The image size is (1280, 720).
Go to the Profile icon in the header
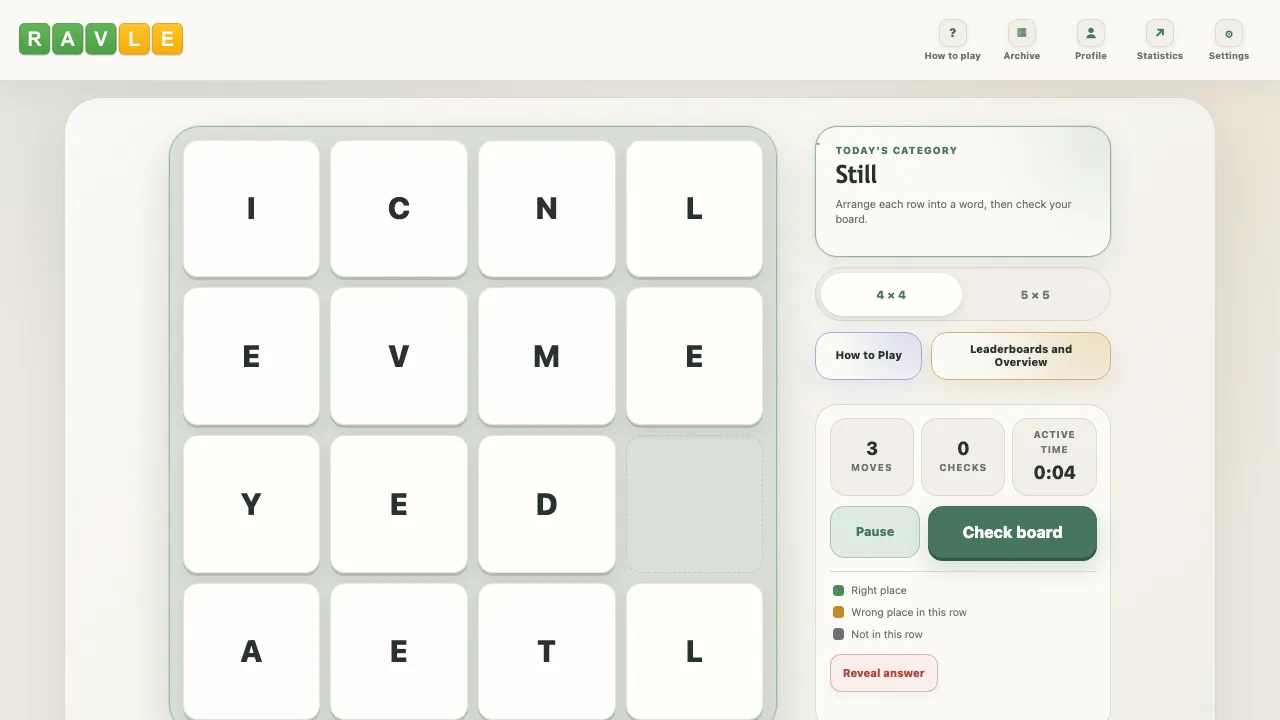click(1091, 33)
